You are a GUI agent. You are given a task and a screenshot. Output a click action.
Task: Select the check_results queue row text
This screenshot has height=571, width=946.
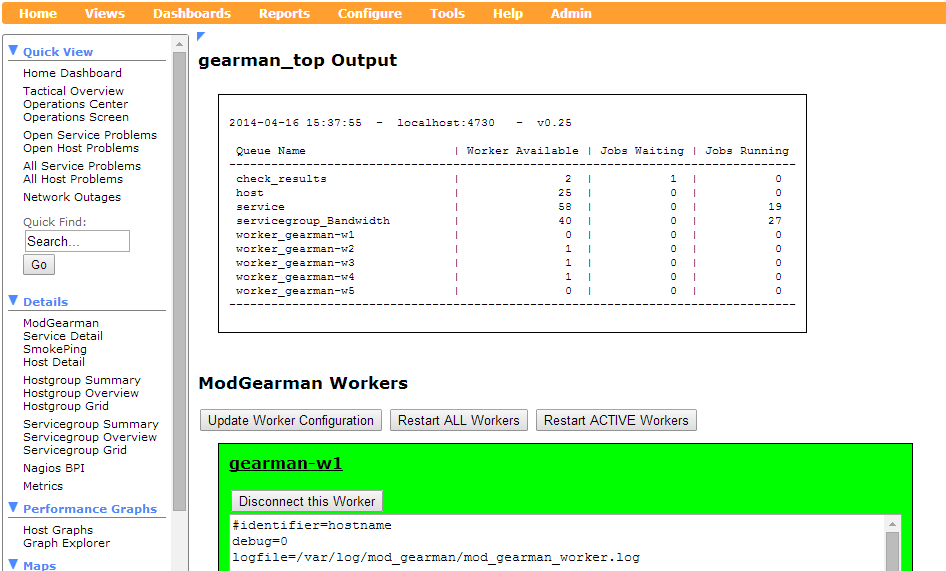[x=281, y=179]
